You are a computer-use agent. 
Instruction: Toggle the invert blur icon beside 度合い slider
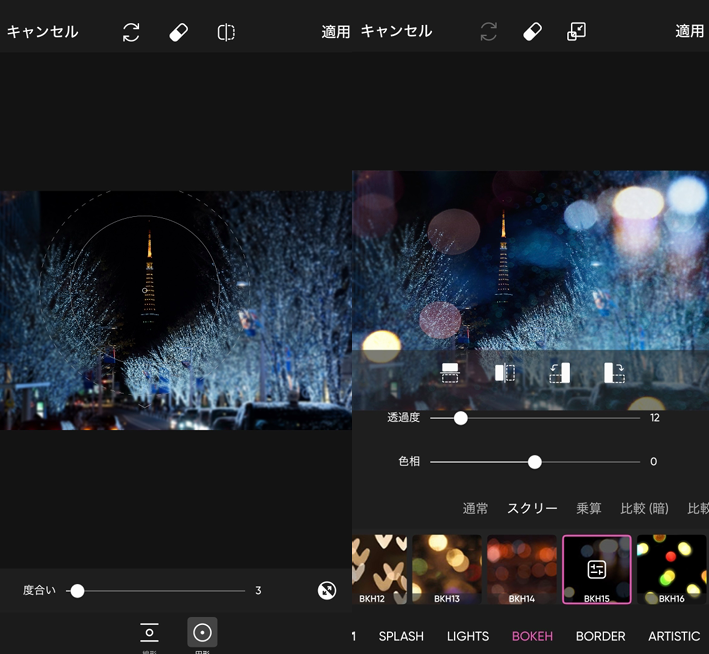327,591
